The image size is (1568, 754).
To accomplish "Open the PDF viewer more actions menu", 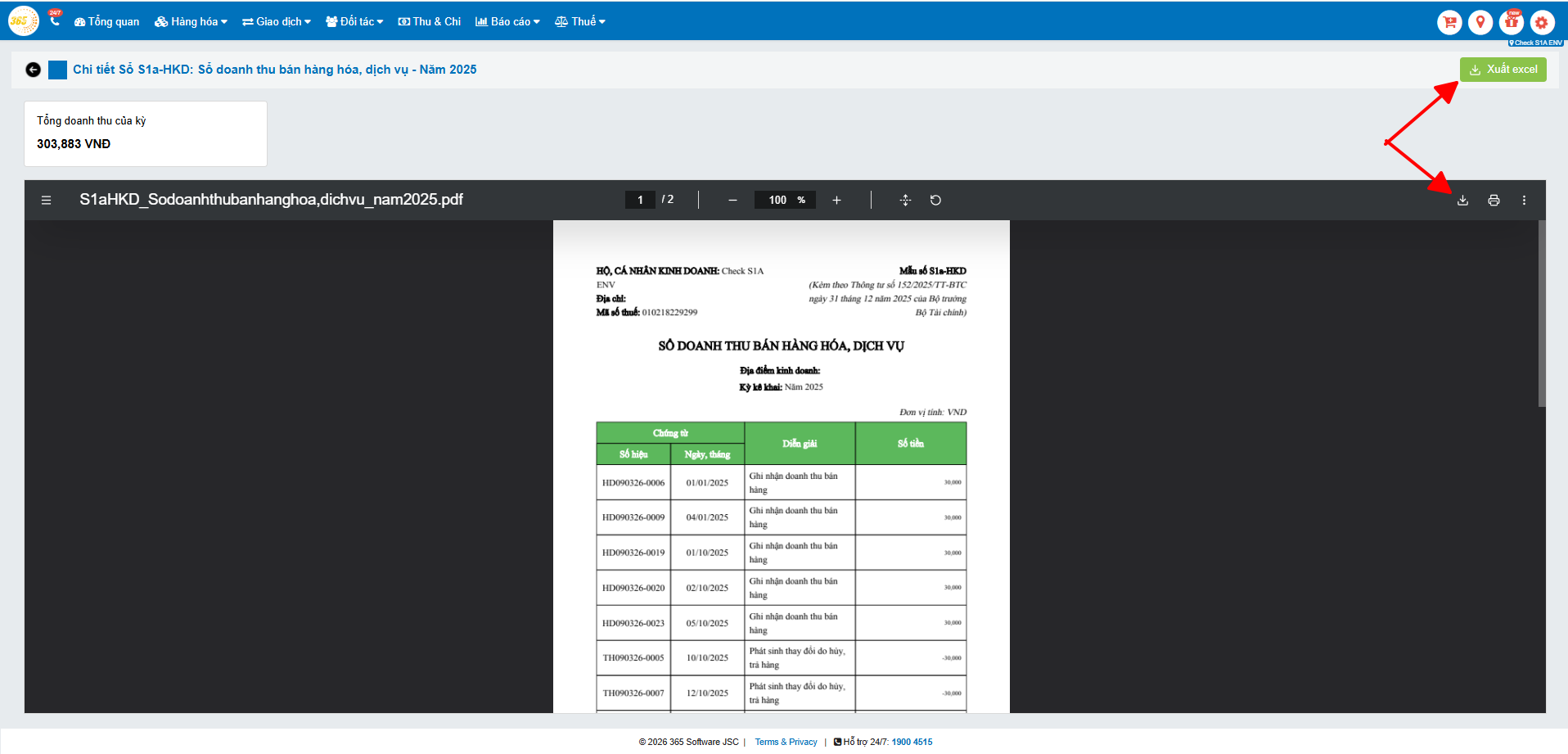I will (x=1524, y=200).
